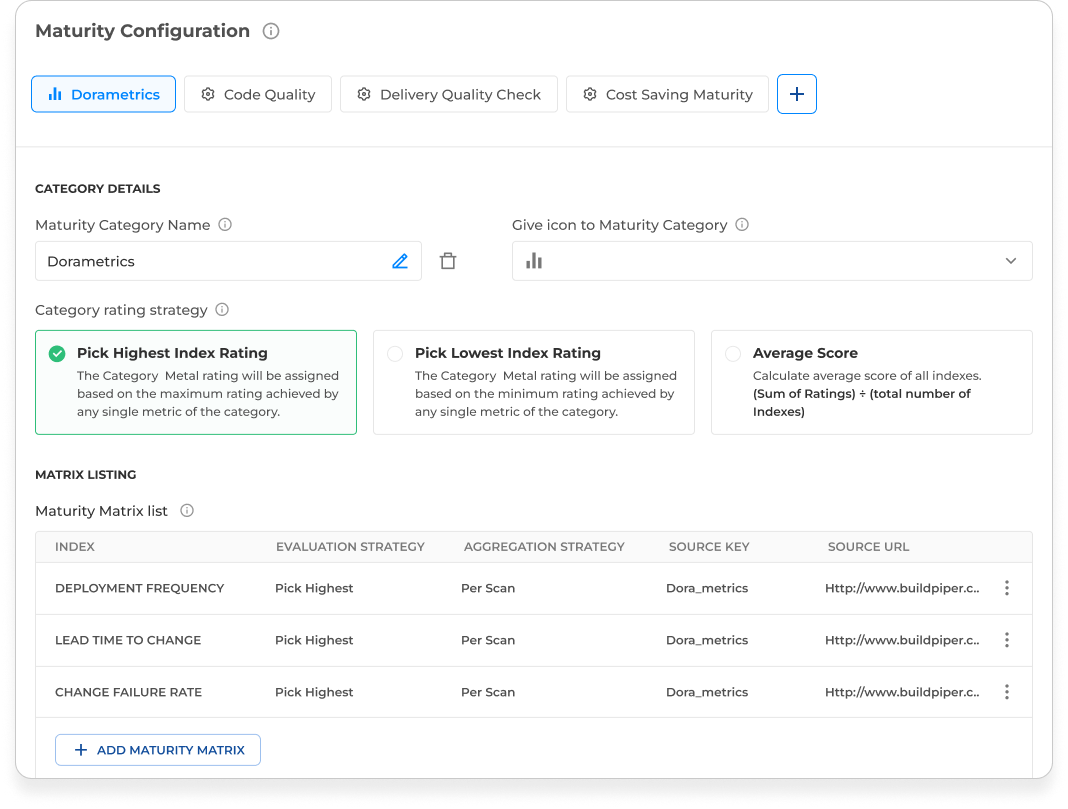The width and height of the screenshot is (1068, 809).
Task: Click info icon beside Category rating strategy
Action: [x=222, y=310]
